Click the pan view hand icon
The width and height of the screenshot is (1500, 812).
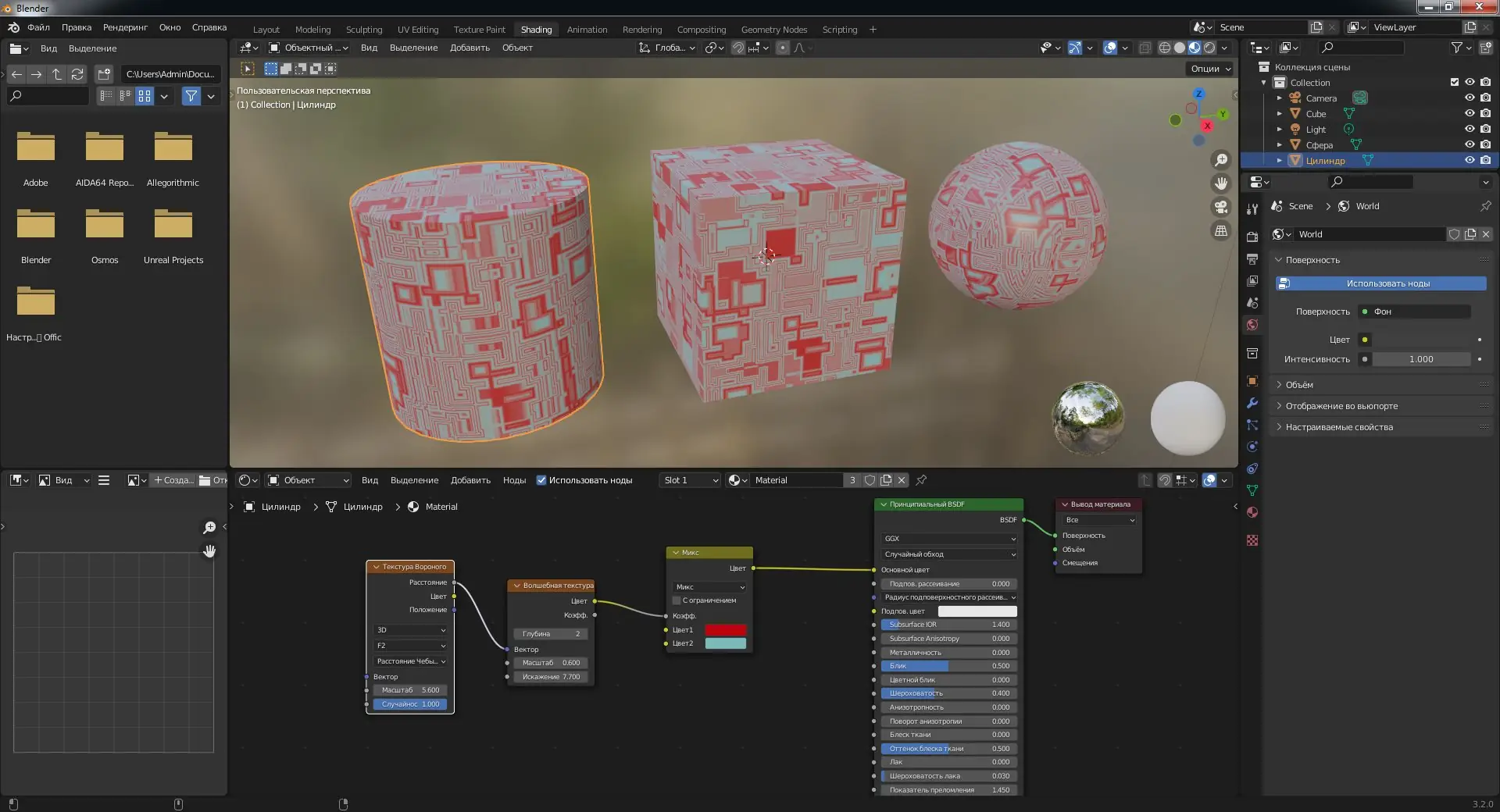point(1220,183)
